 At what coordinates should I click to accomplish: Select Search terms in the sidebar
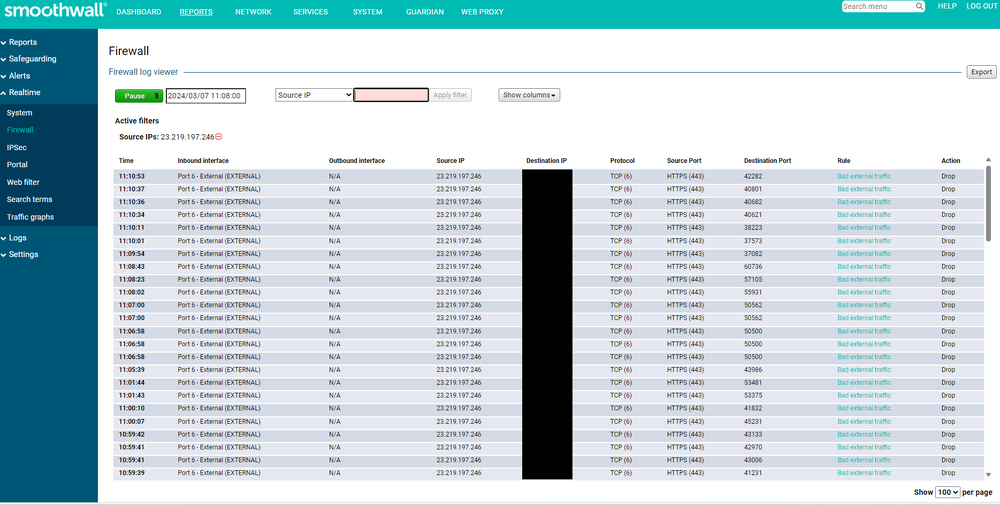point(29,200)
